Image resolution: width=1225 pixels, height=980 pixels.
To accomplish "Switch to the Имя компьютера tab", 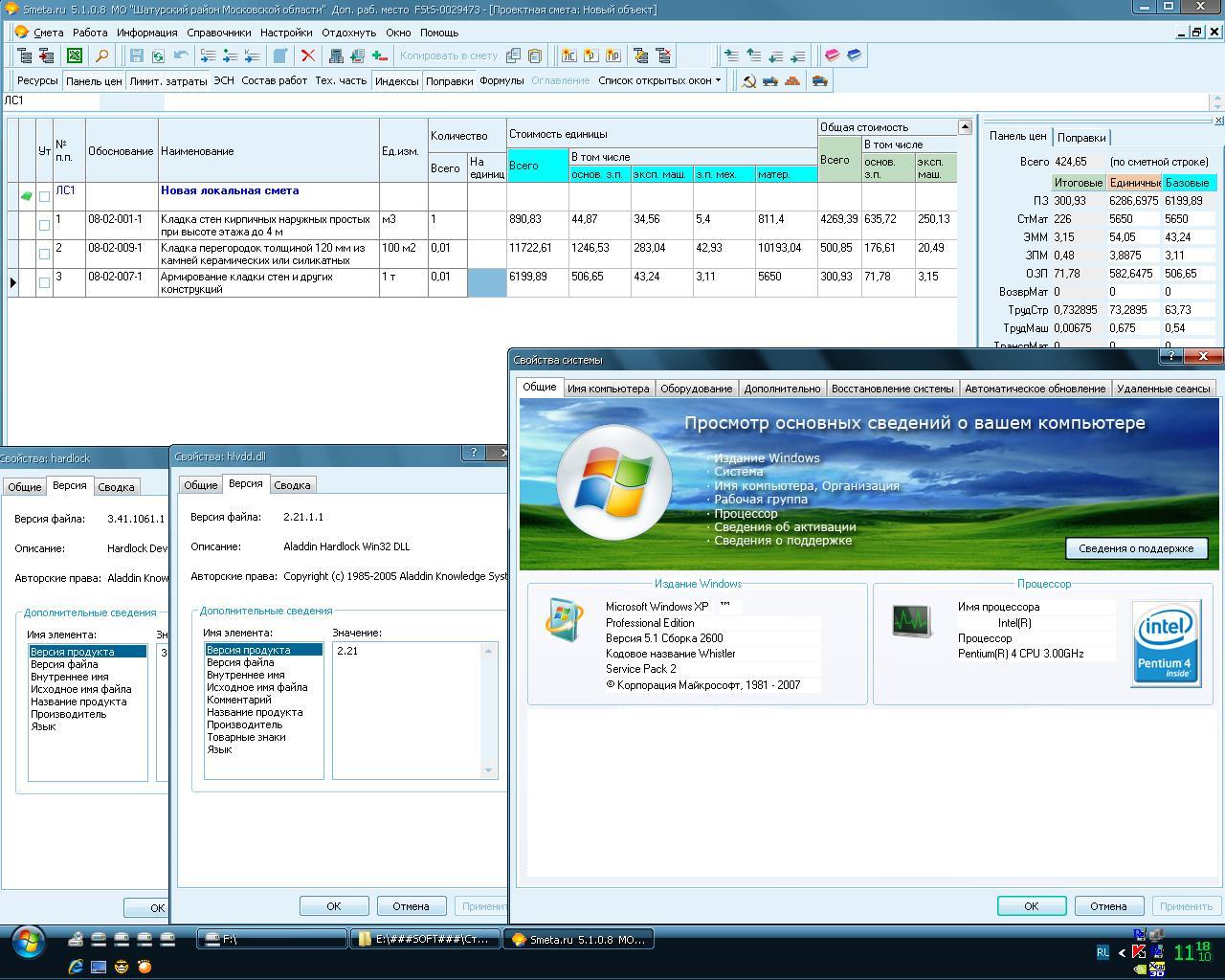I will [x=608, y=389].
